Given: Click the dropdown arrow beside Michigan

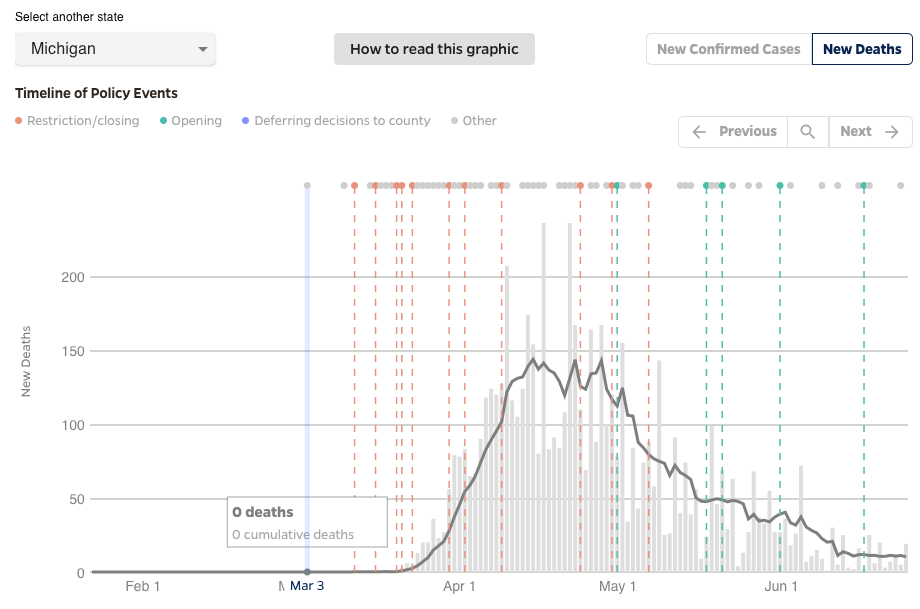Looking at the screenshot, I should (x=203, y=49).
